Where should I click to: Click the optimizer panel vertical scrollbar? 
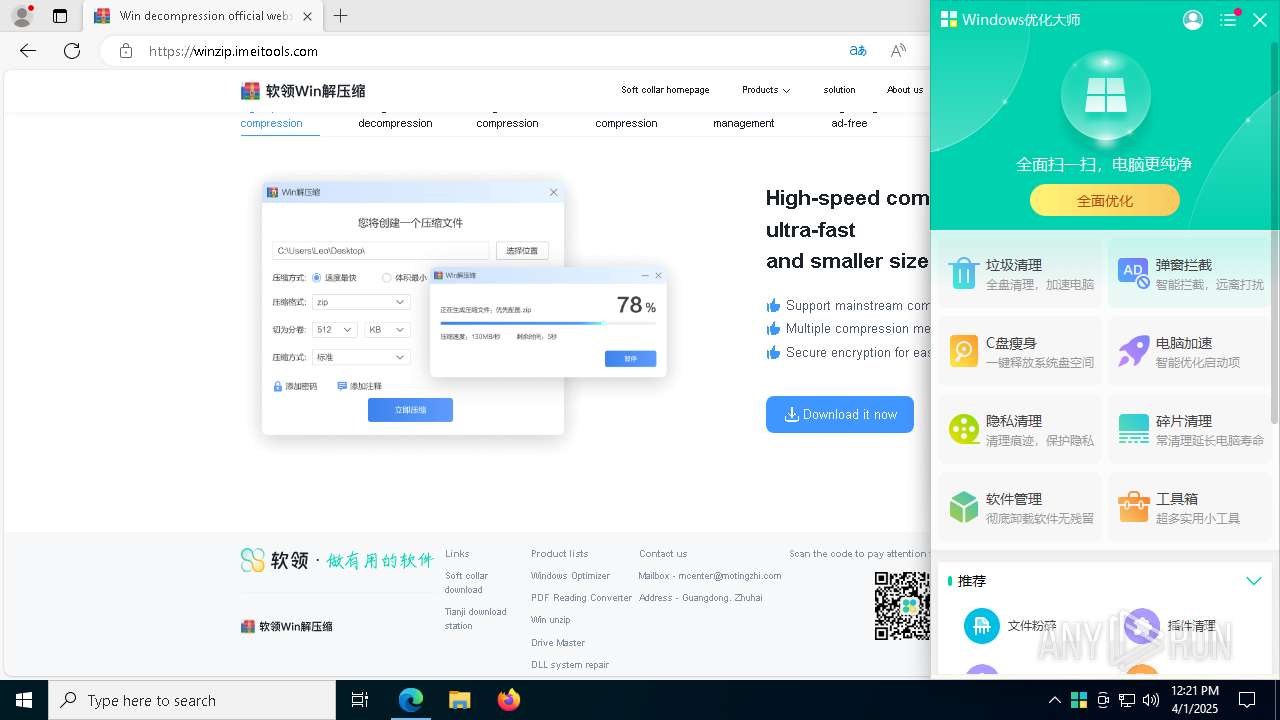pyautogui.click(x=1274, y=232)
